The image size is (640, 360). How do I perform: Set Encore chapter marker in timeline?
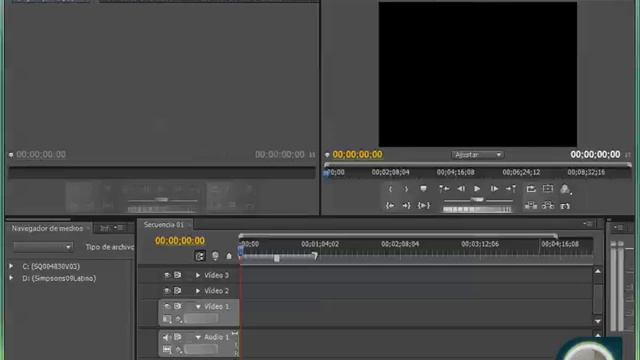(x=215, y=256)
